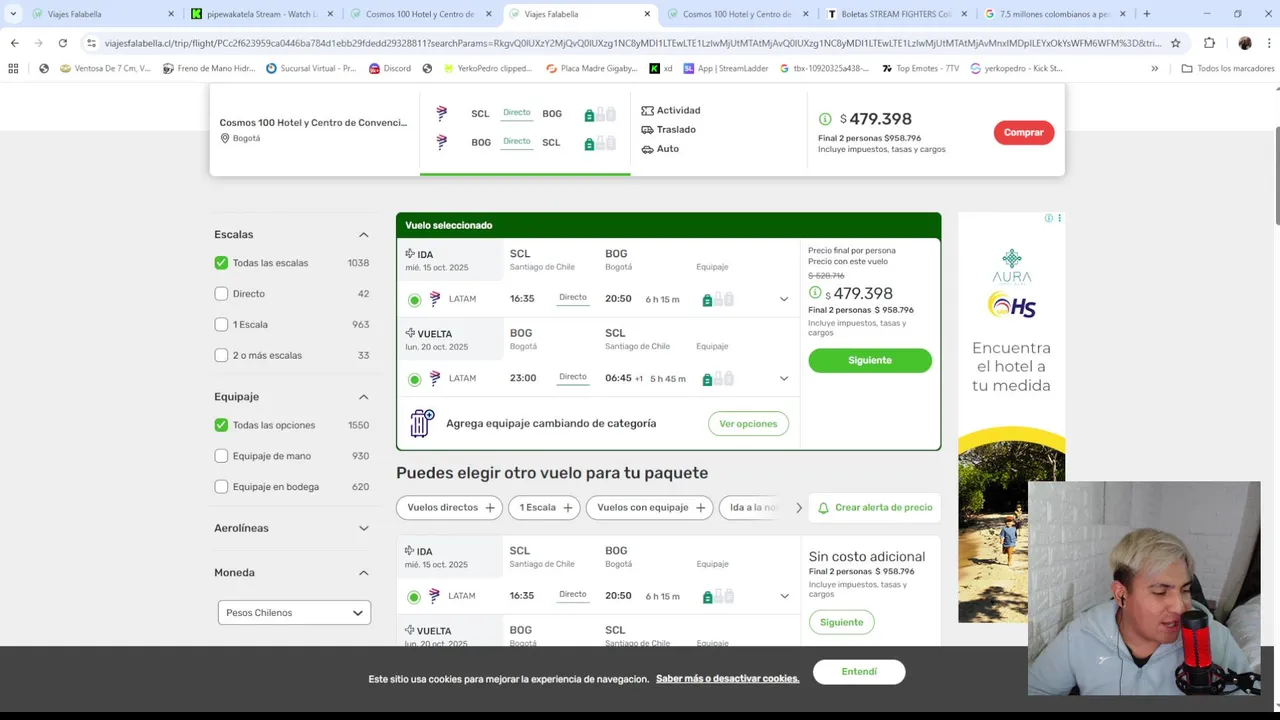
Task: Check the 2 o más escalas checkbox
Action: [x=221, y=355]
